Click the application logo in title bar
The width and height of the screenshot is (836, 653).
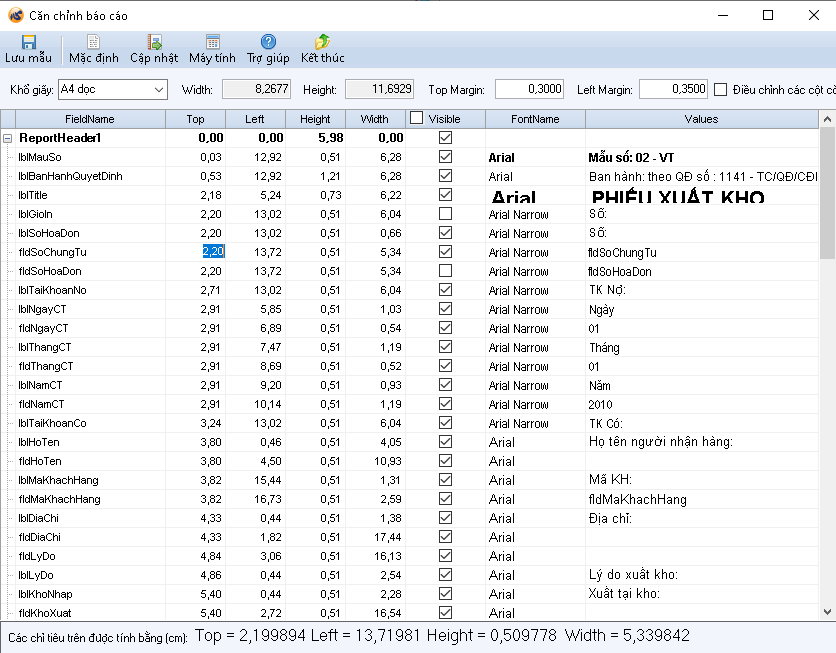(15, 15)
